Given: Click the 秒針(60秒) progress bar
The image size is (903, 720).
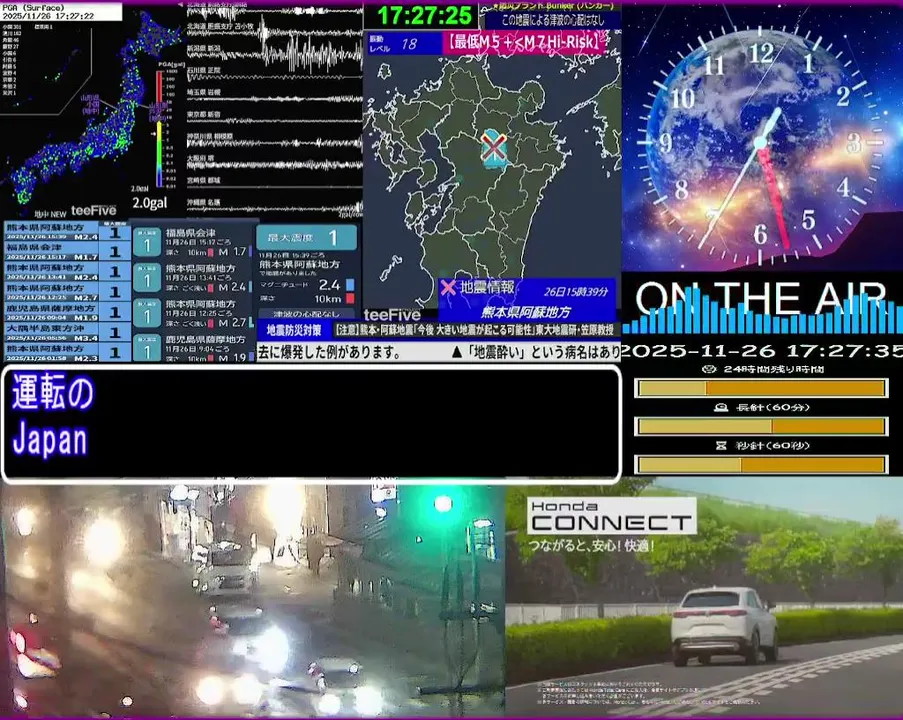Looking at the screenshot, I should (x=761, y=464).
